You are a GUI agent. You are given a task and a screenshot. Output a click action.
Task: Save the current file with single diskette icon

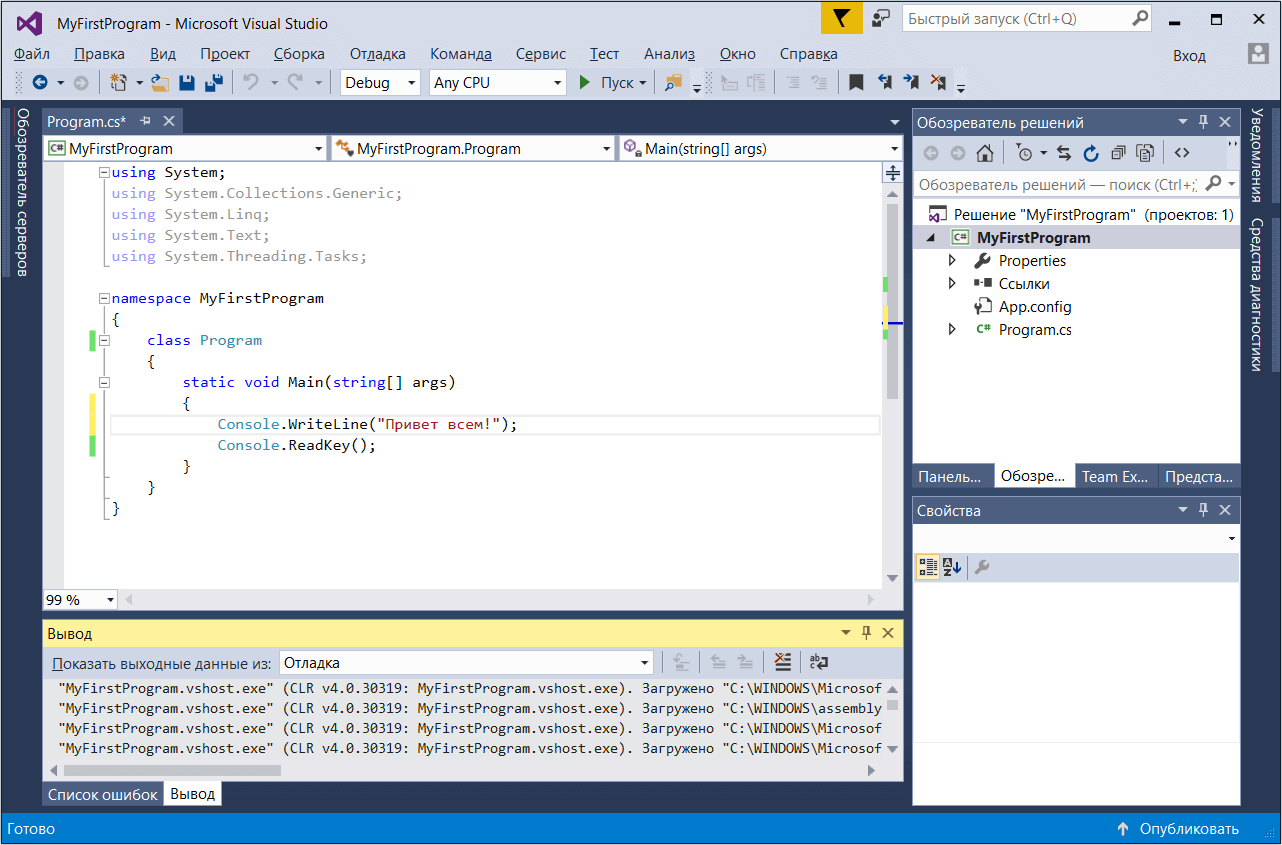[x=187, y=83]
